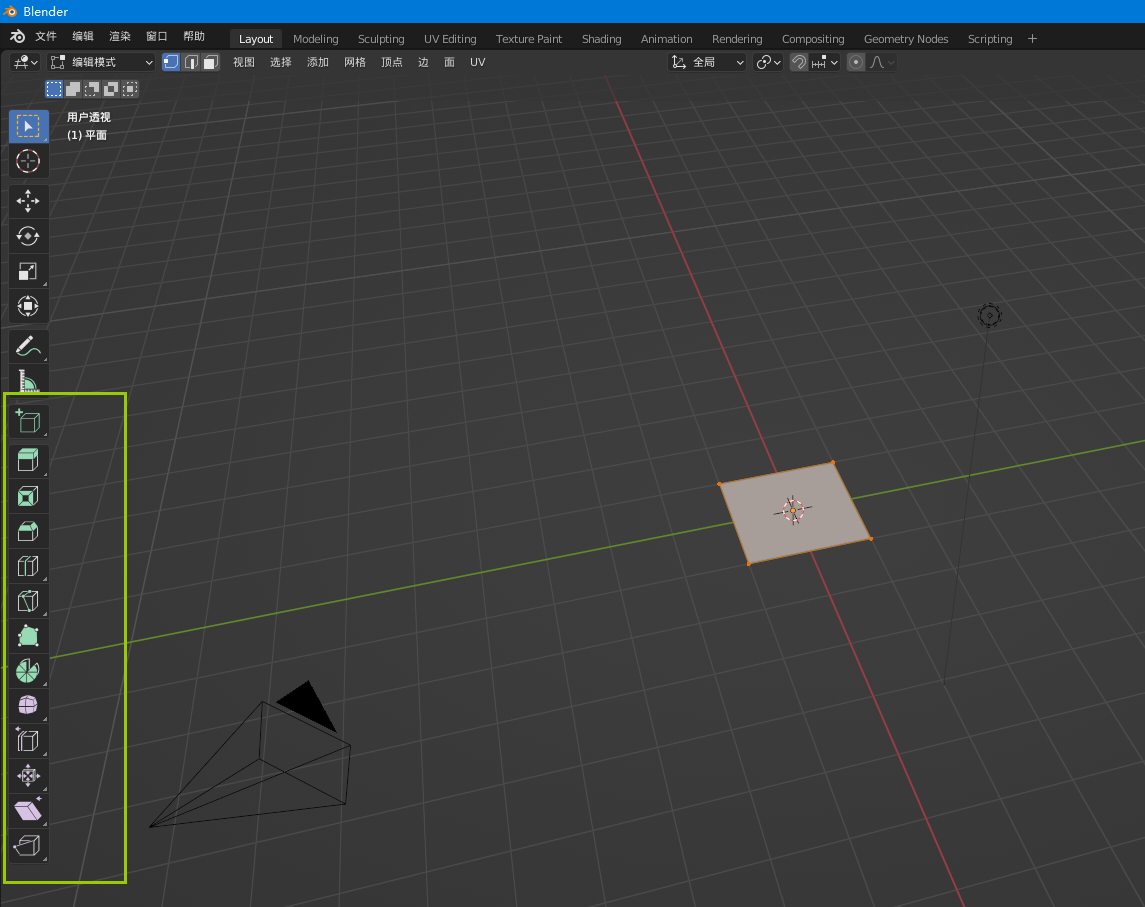Click the Blender logo menu icon
This screenshot has width=1145, height=907.
(x=18, y=37)
